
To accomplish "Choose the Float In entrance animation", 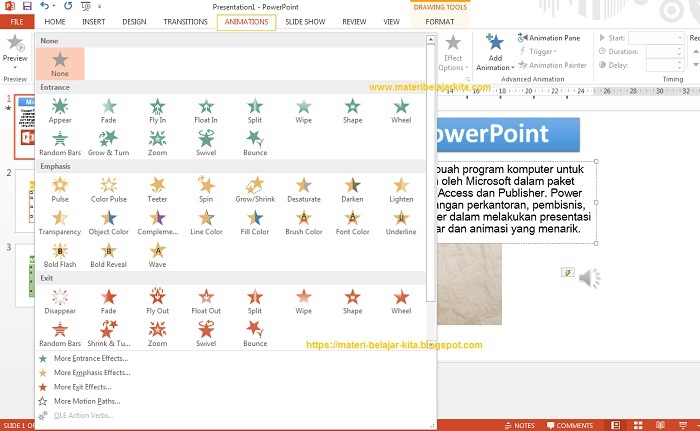I will 206,111.
